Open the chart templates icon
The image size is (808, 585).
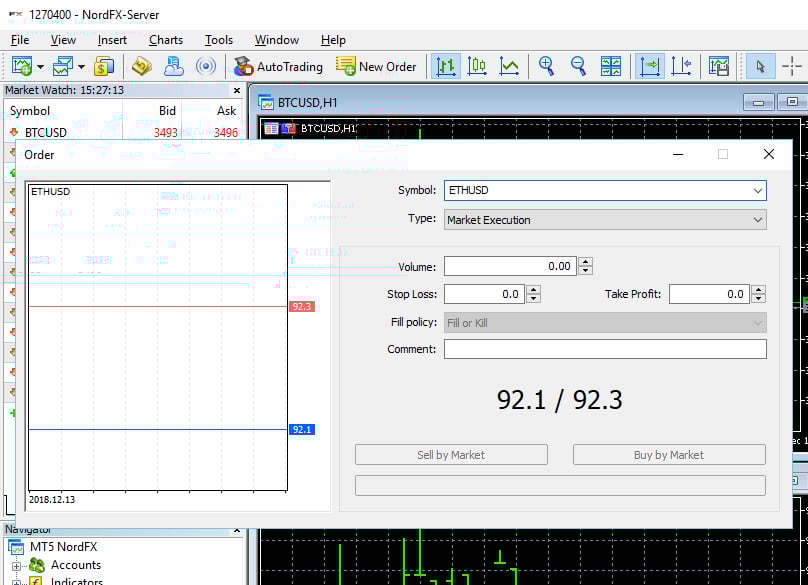pyautogui.click(x=719, y=66)
